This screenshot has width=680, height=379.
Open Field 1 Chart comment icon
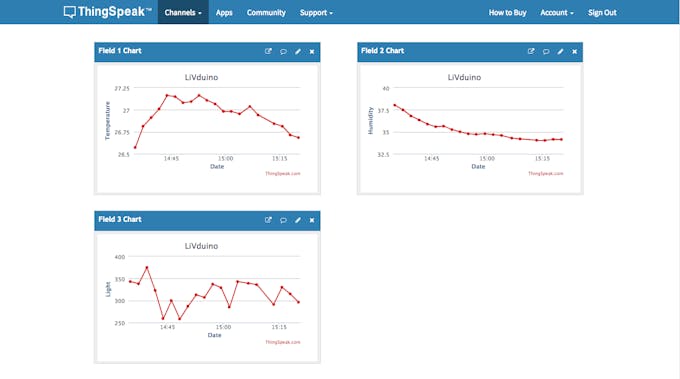click(x=283, y=52)
